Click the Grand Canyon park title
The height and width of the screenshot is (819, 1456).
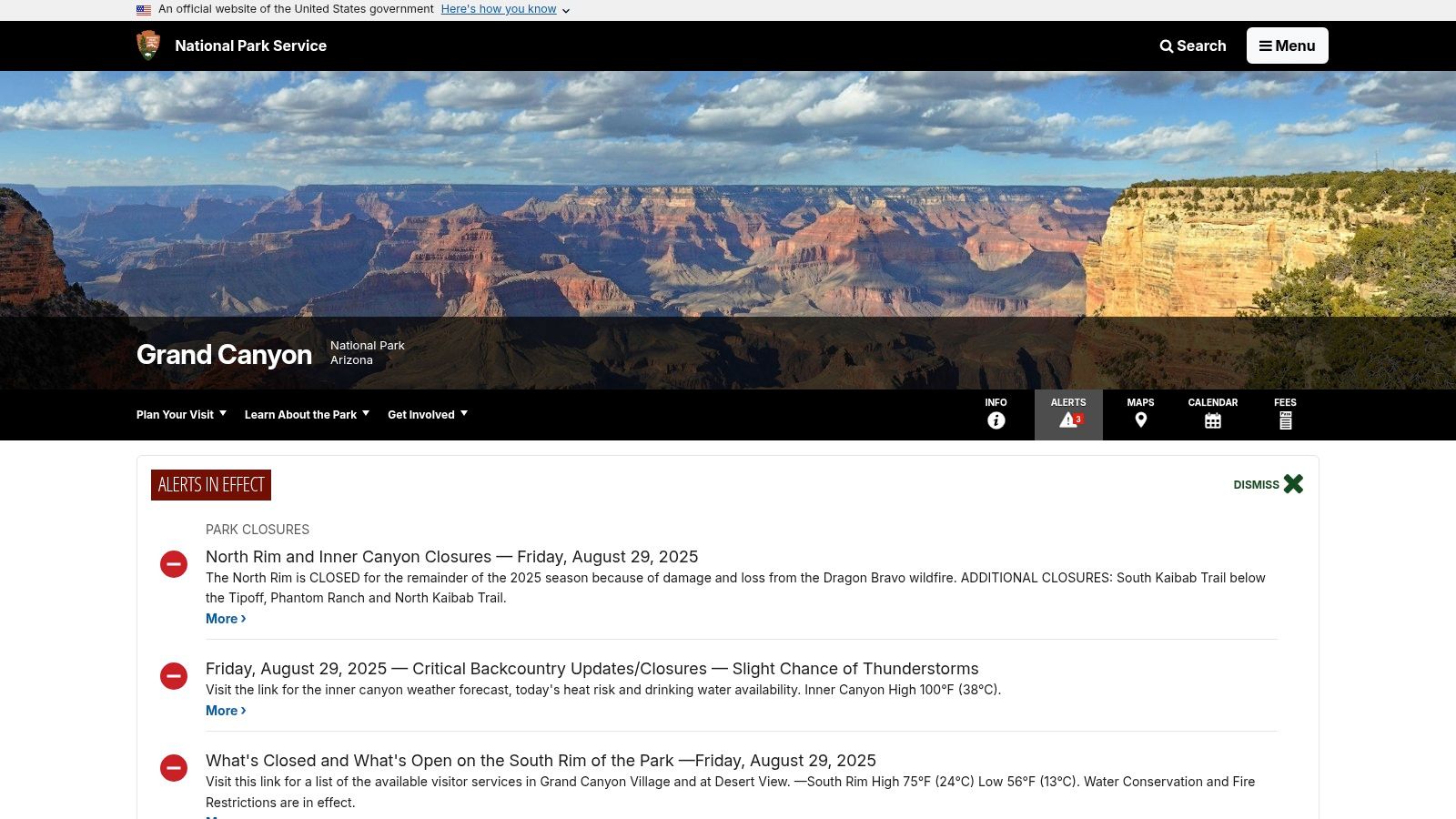224,354
